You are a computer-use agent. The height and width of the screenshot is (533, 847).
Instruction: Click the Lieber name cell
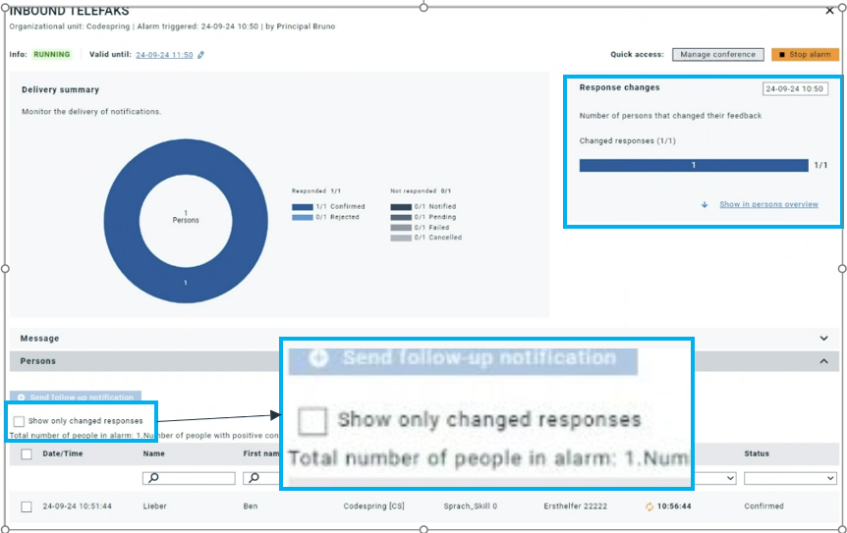click(x=154, y=507)
